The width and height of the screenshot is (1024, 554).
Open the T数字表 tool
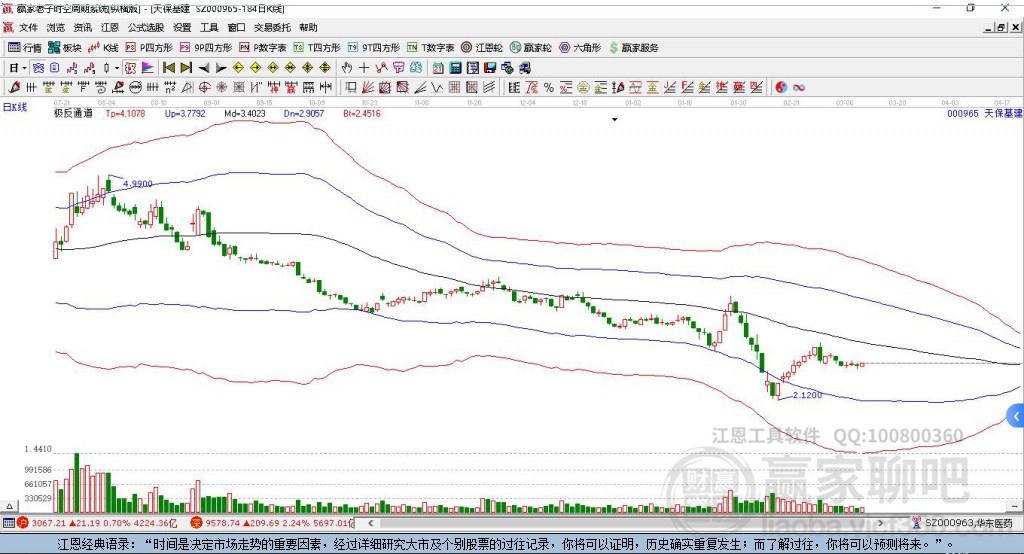[x=430, y=48]
